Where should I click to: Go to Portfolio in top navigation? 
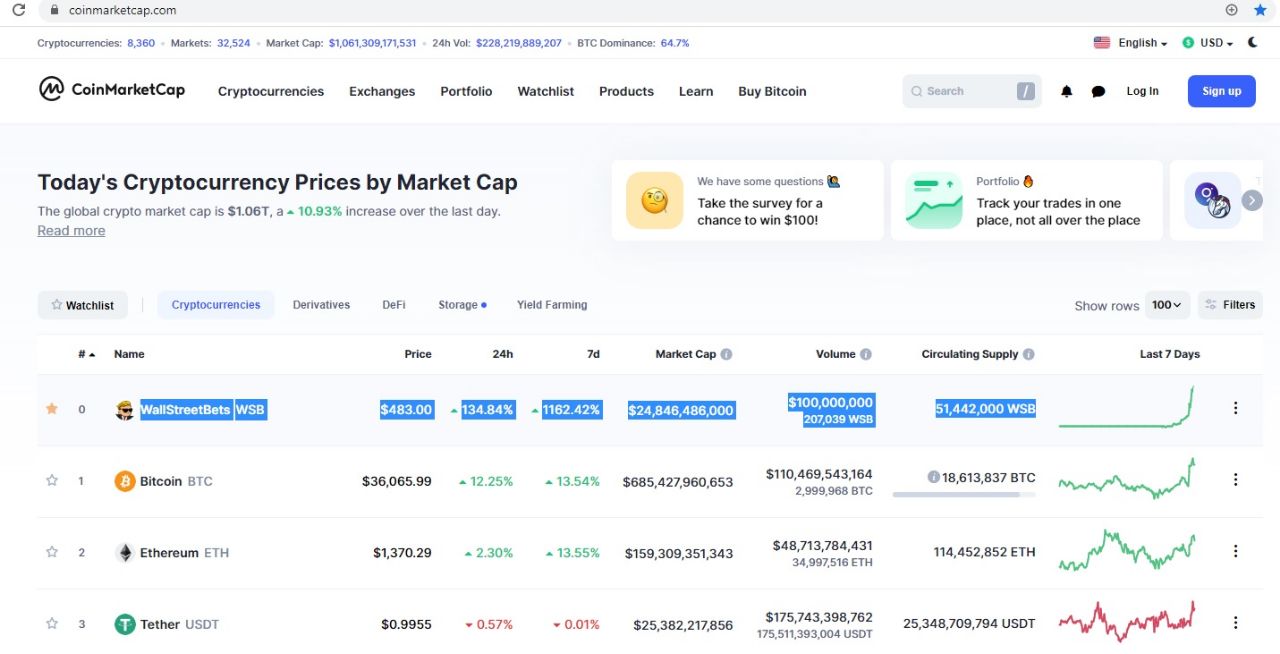[466, 91]
